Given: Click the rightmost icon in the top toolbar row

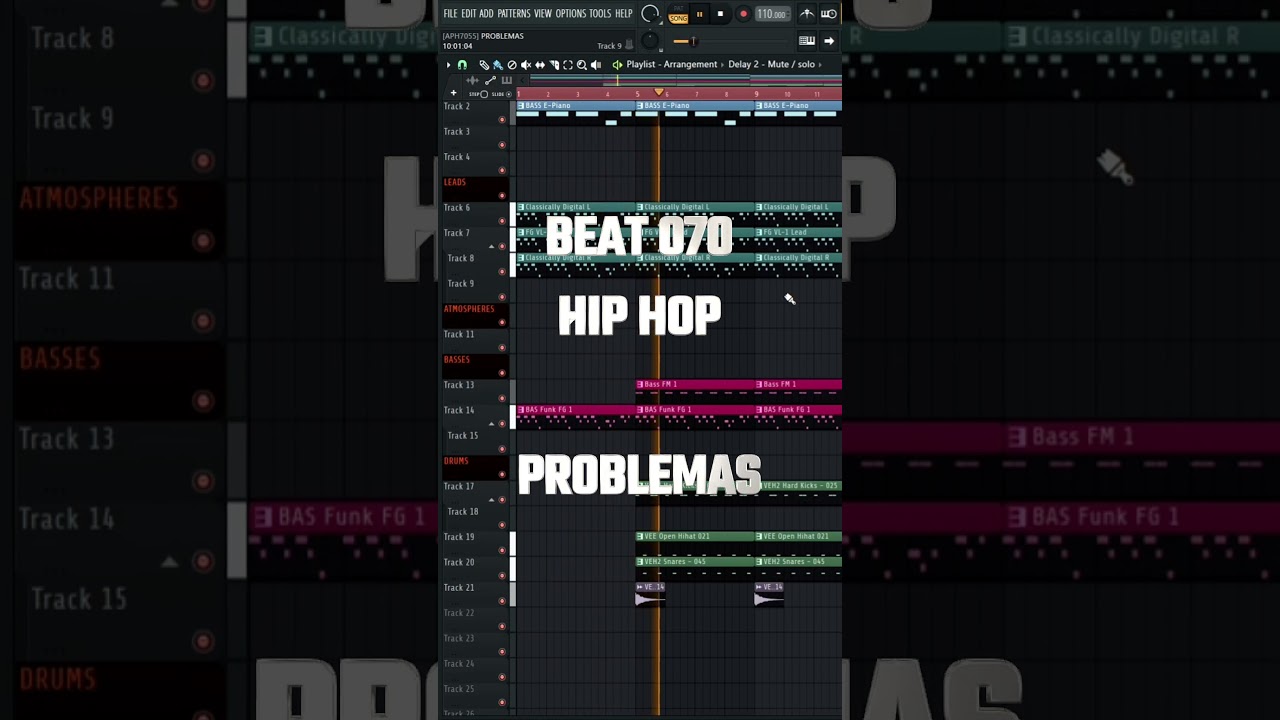Looking at the screenshot, I should click(x=829, y=14).
